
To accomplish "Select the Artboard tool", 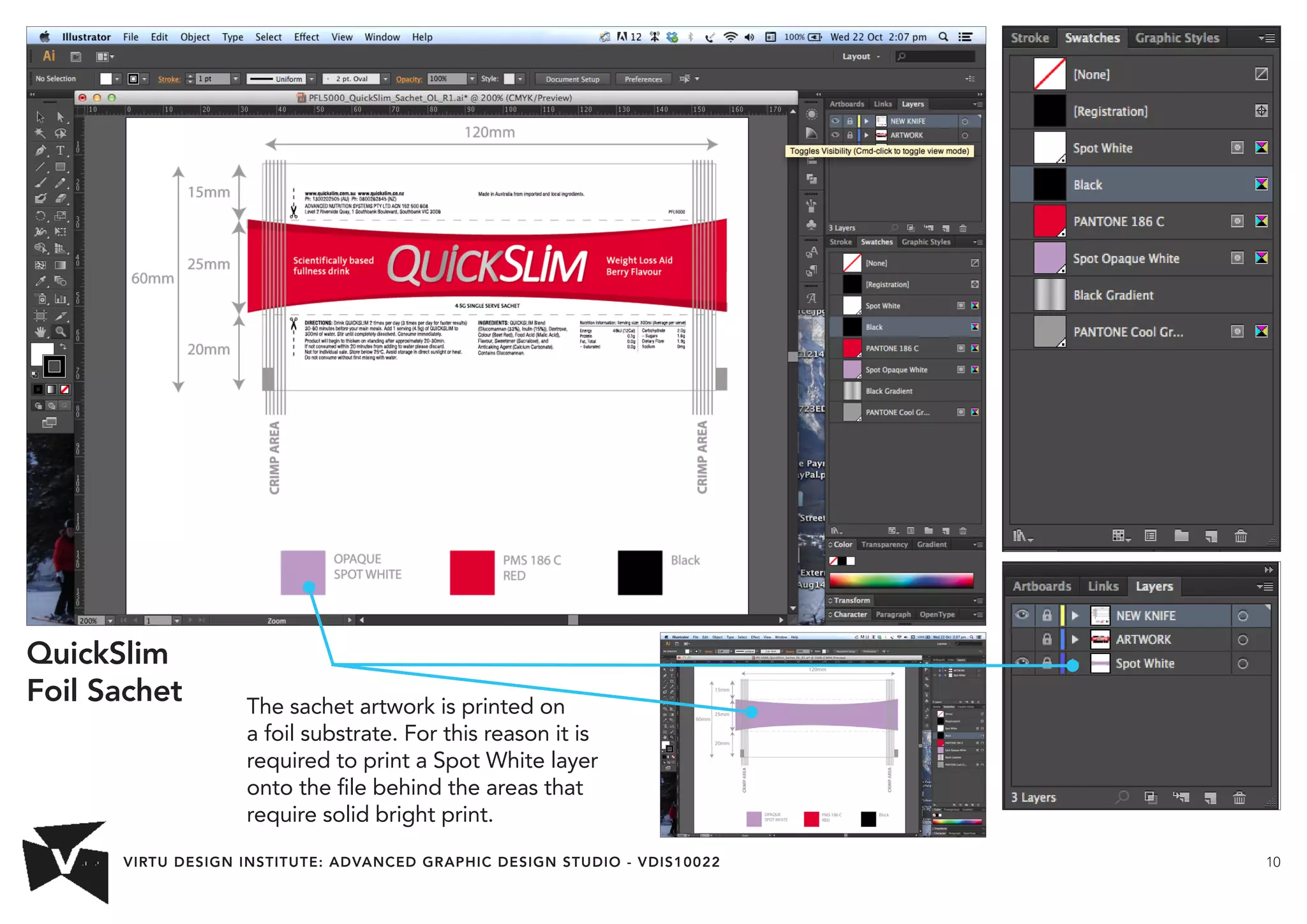I will pyautogui.click(x=40, y=315).
